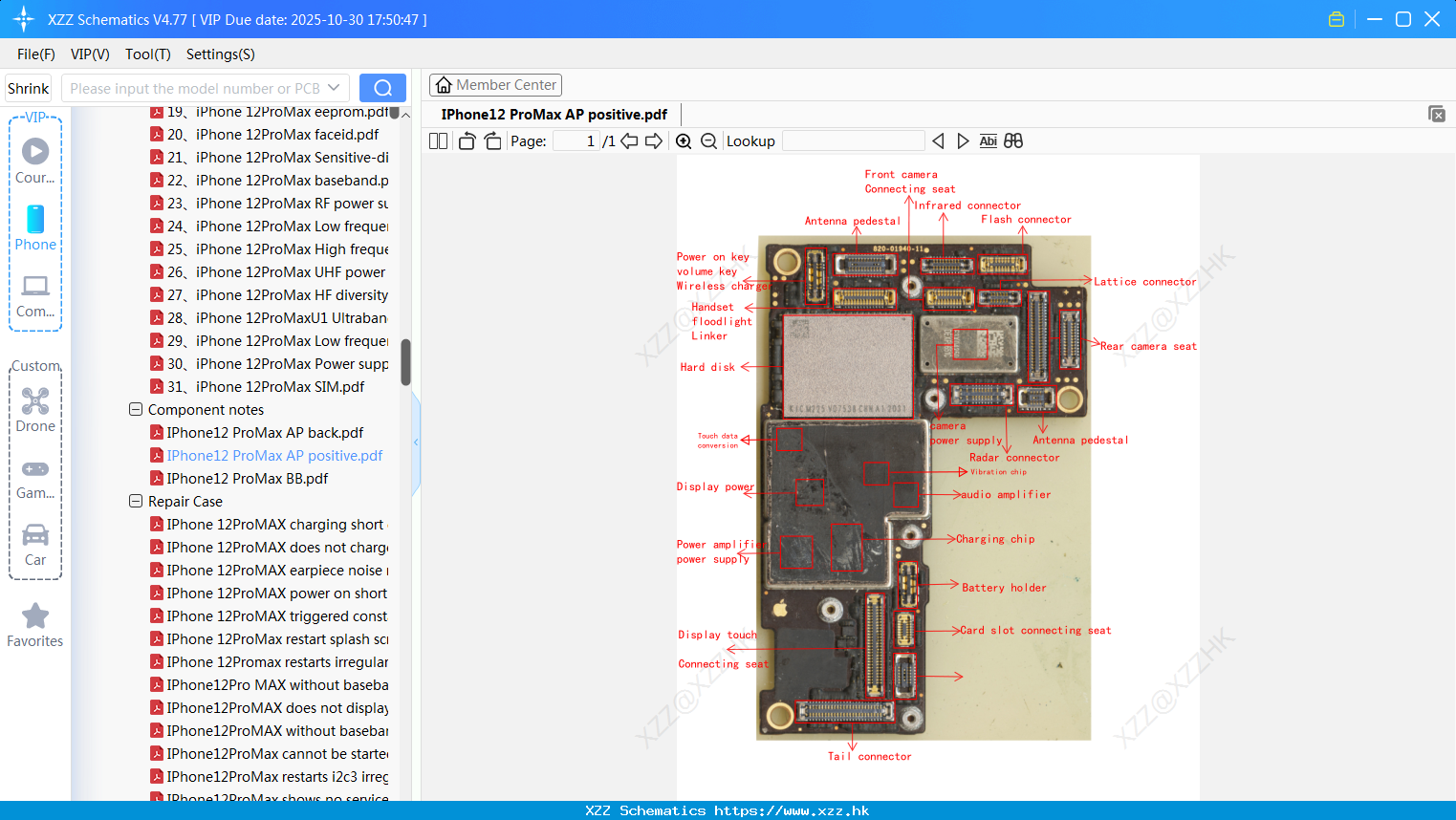Viewport: 1456px width, 820px height.
Task: Open IPhone12ProMax restarts i2c3 case
Action: pos(269,777)
